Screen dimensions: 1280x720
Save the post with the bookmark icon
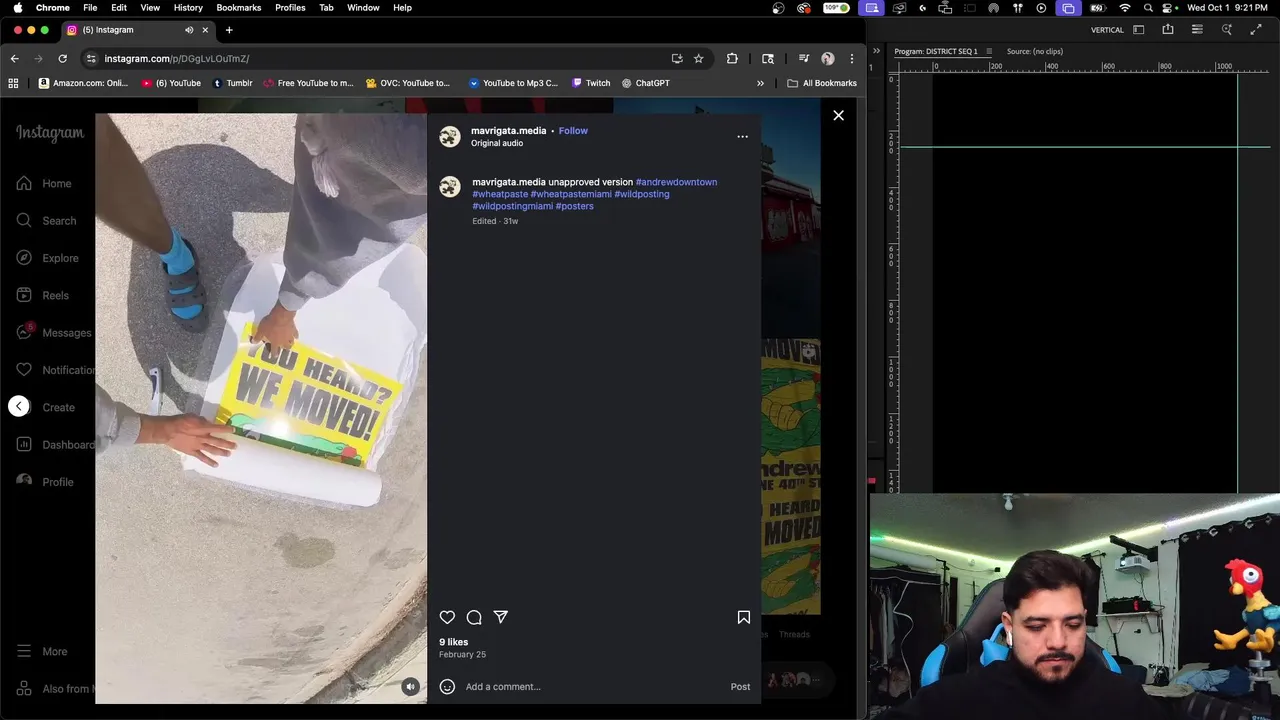(744, 617)
